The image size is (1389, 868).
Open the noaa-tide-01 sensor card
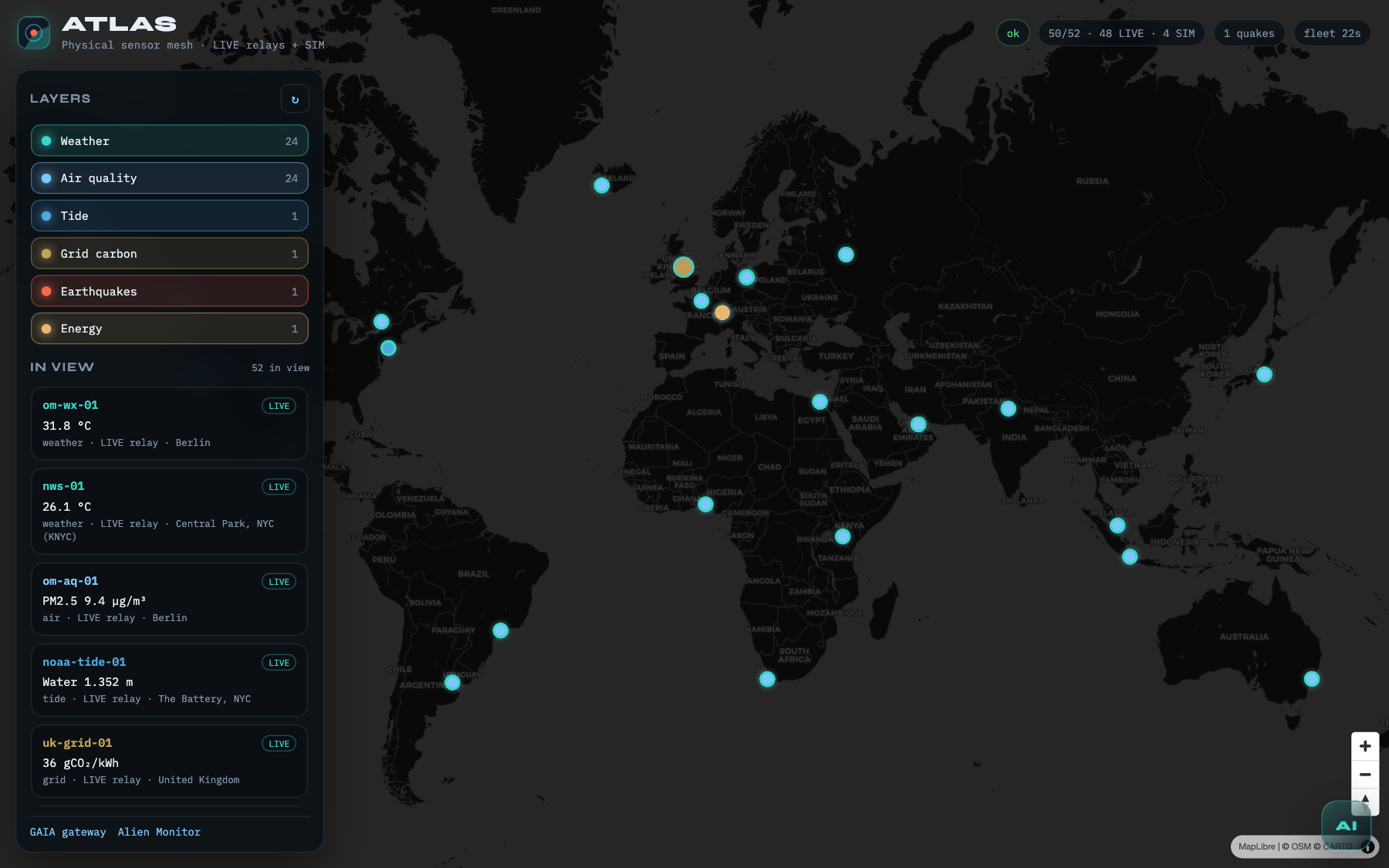pos(169,680)
